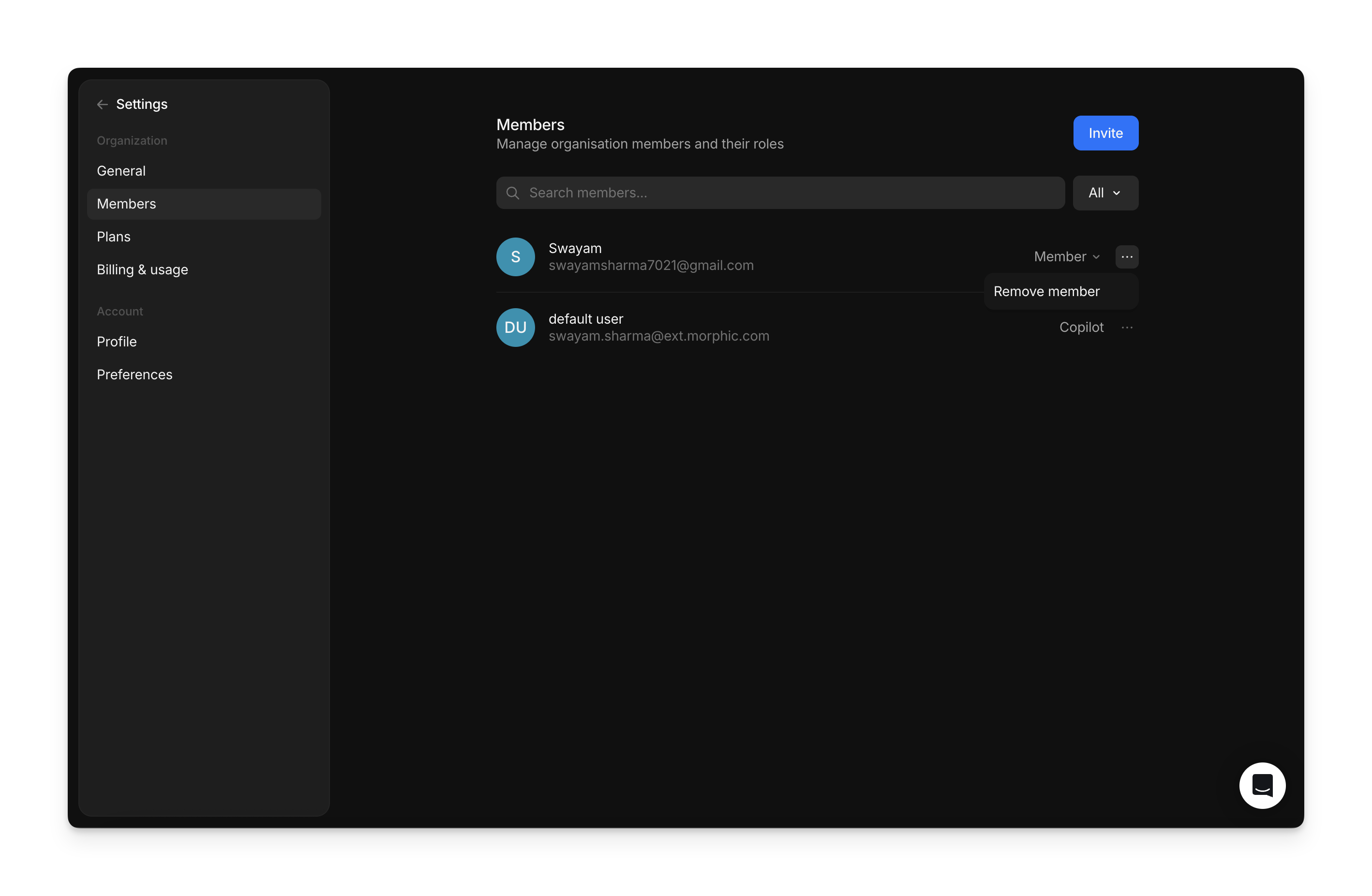
Task: Open the ellipsis menu next to Swayam's role
Action: [x=1127, y=256]
